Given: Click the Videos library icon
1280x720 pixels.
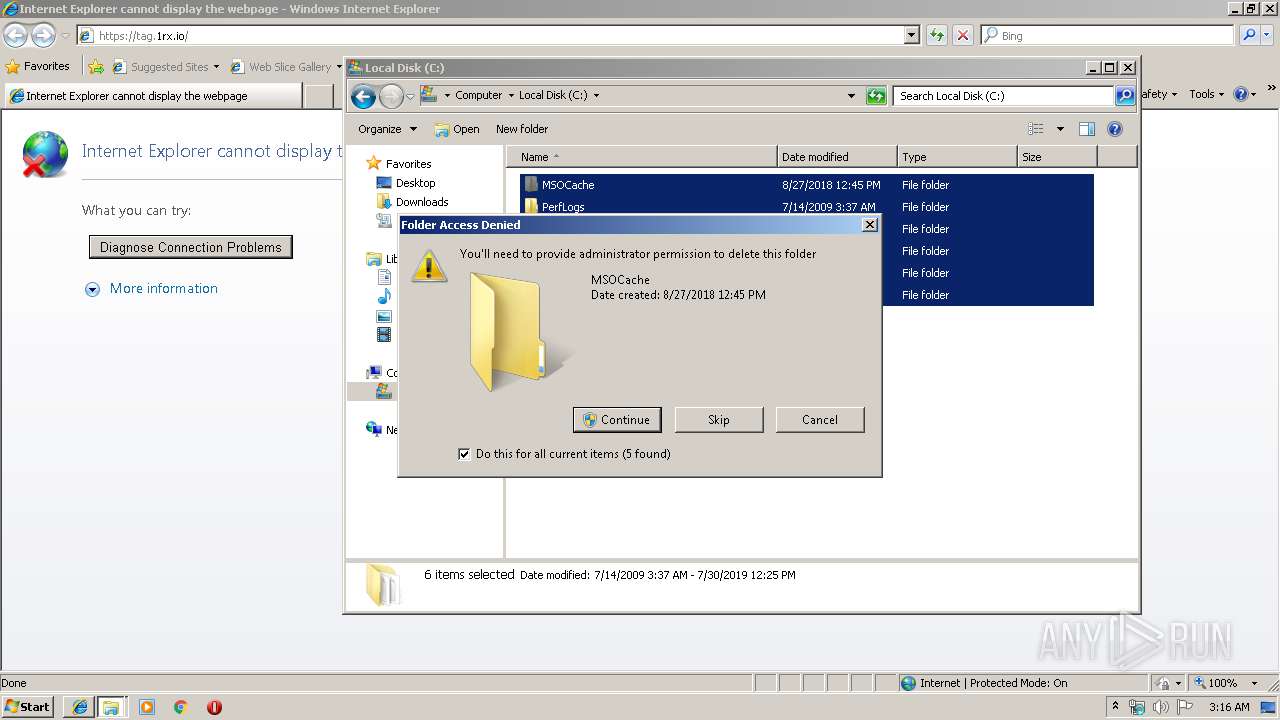Looking at the screenshot, I should pyautogui.click(x=384, y=335).
